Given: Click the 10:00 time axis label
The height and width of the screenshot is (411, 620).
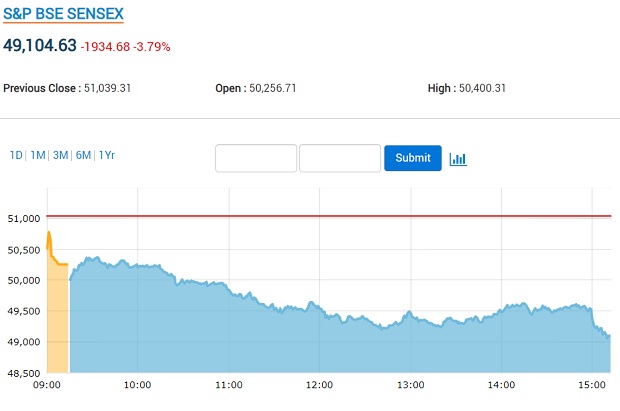Looking at the screenshot, I should click(x=137, y=385).
